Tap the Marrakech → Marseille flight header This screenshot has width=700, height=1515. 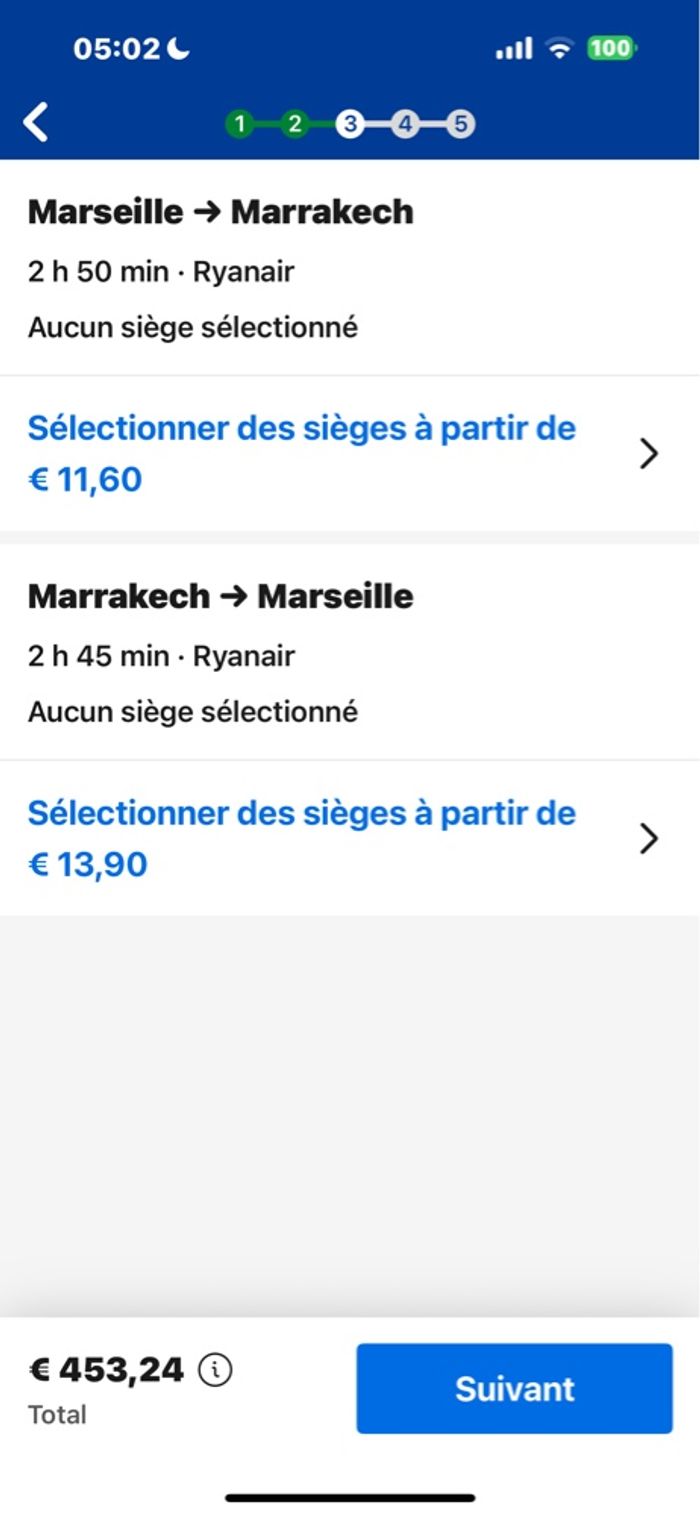point(220,596)
